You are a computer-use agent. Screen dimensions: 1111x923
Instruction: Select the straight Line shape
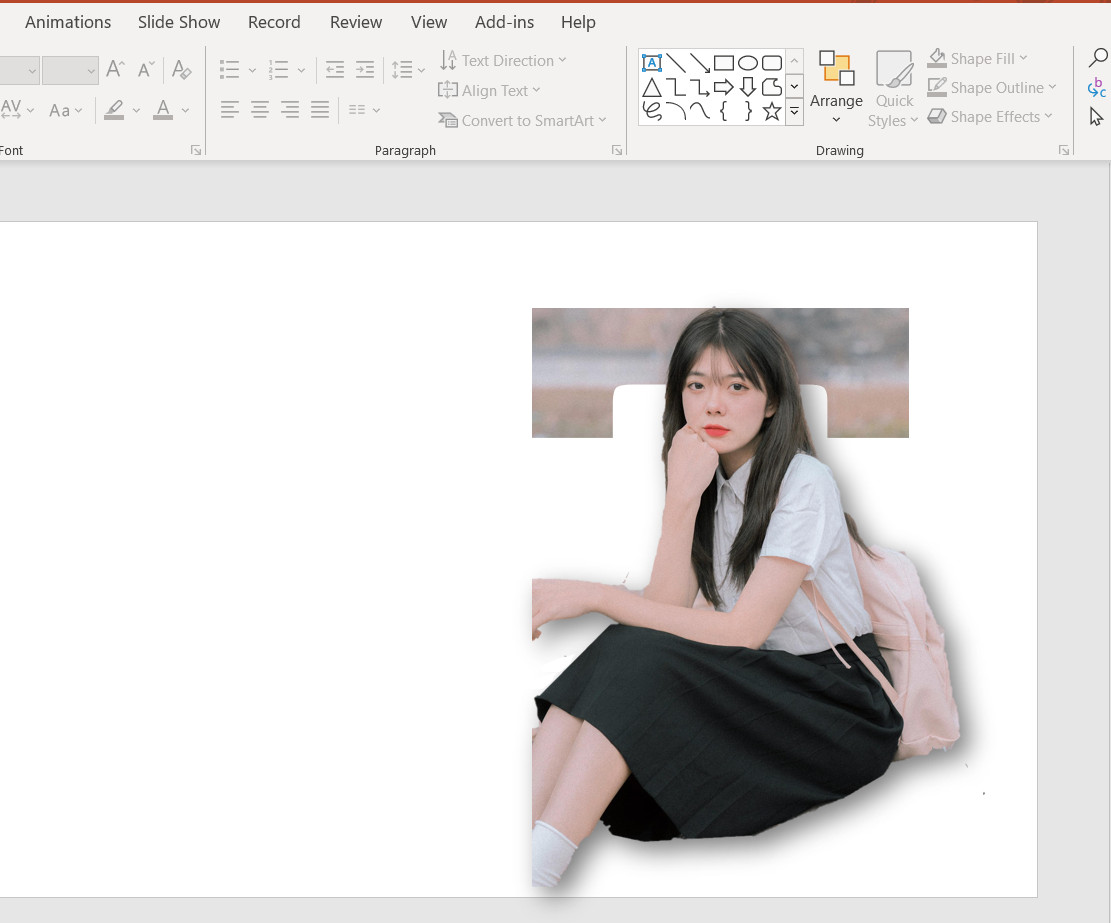tap(676, 63)
